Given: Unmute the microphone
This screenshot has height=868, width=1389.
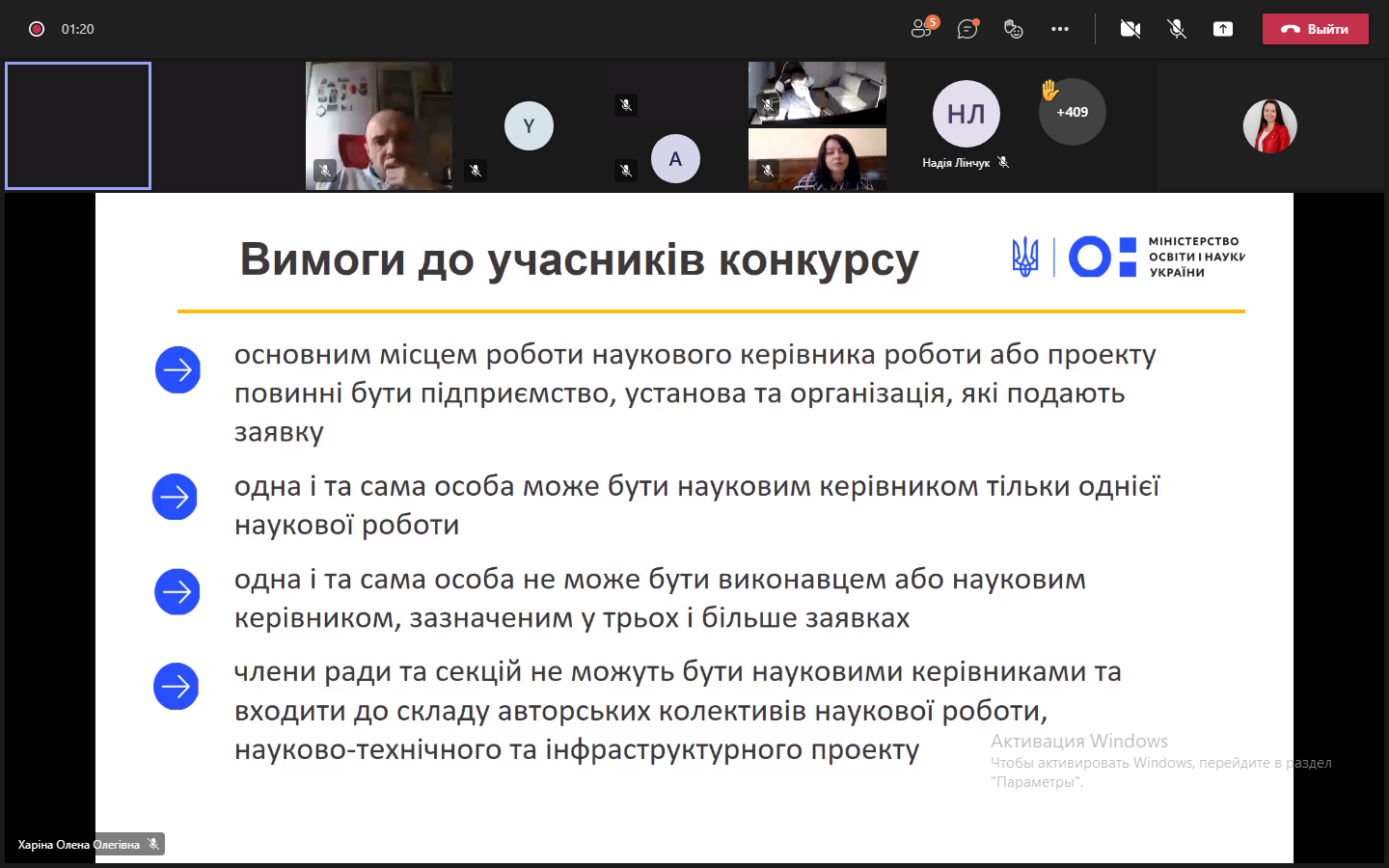Looking at the screenshot, I should point(1177,29).
